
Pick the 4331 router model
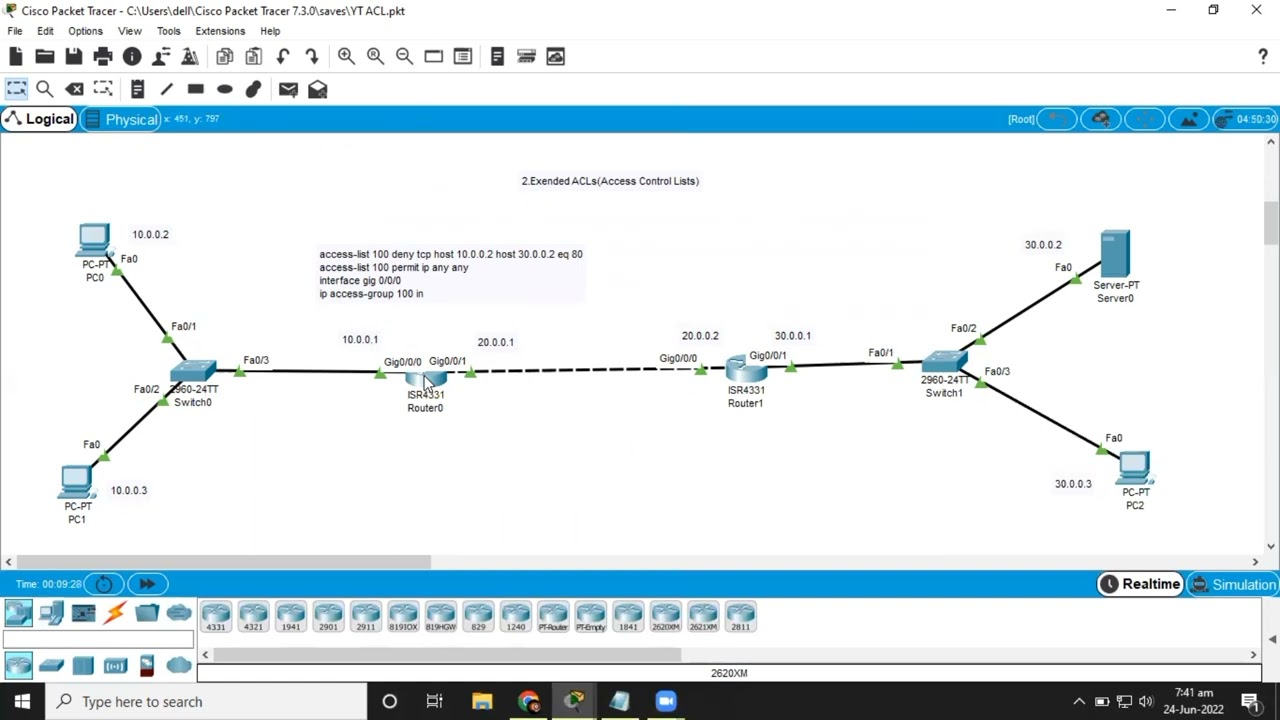pyautogui.click(x=216, y=616)
